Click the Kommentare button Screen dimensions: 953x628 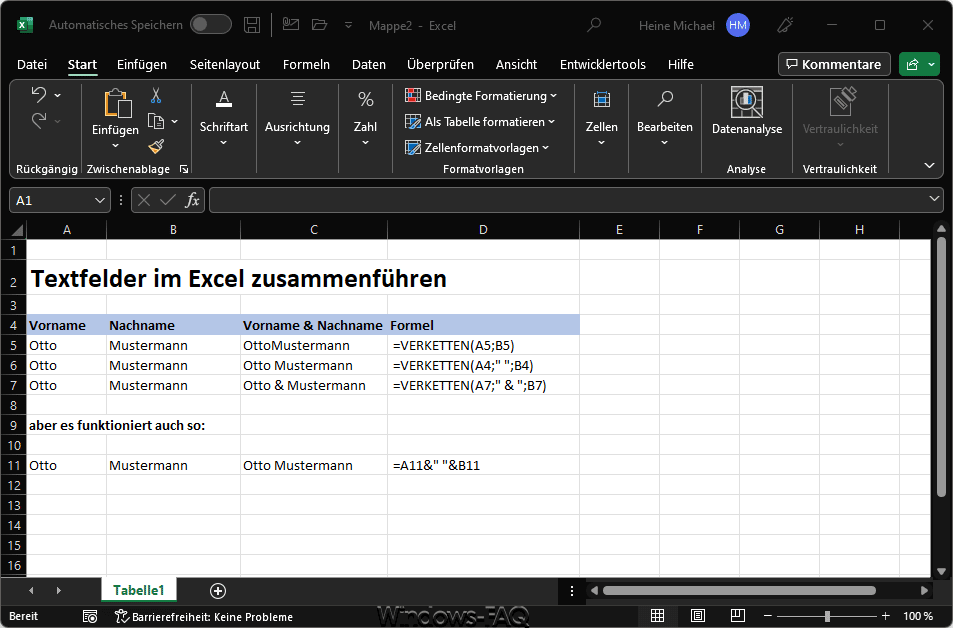click(x=834, y=64)
